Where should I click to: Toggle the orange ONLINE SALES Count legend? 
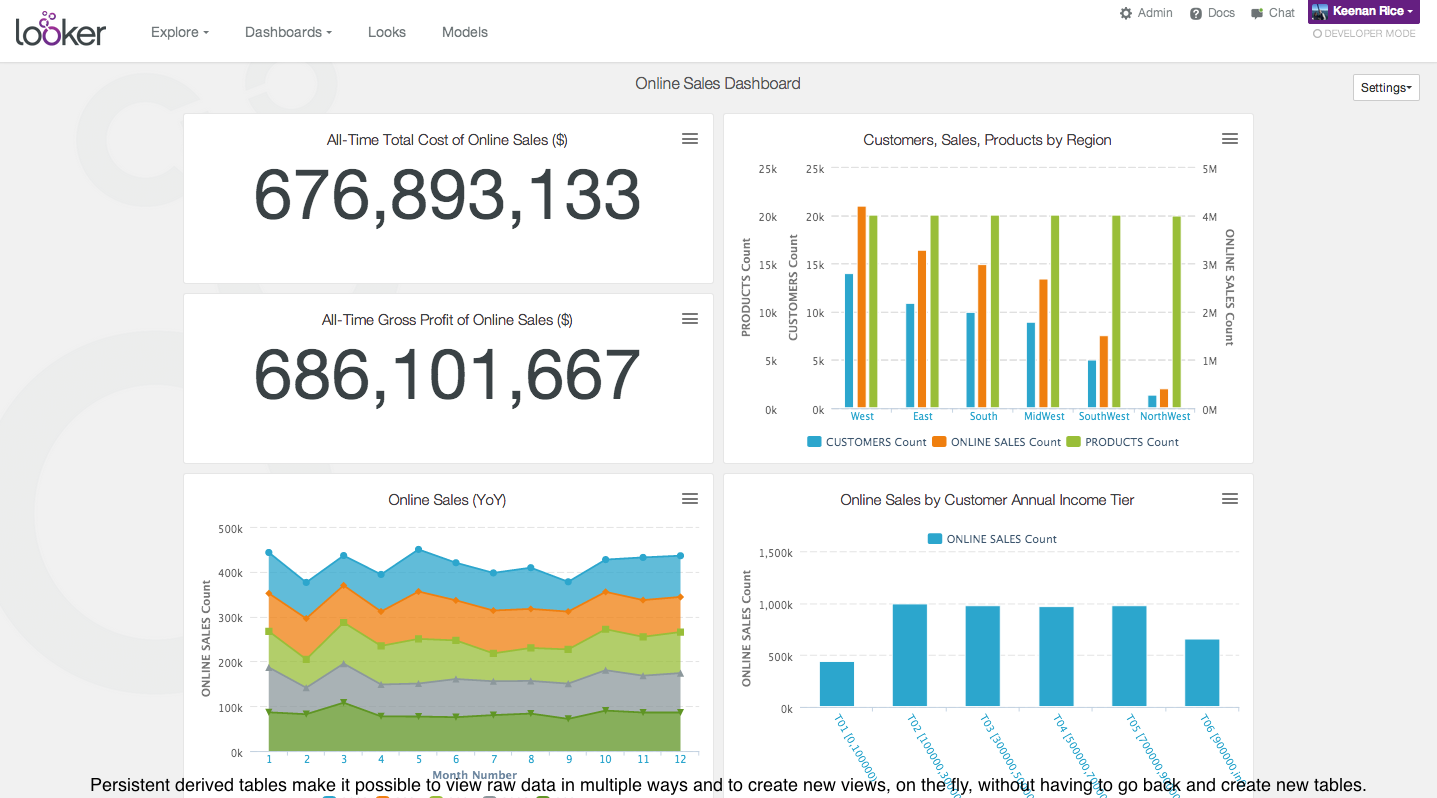click(997, 442)
